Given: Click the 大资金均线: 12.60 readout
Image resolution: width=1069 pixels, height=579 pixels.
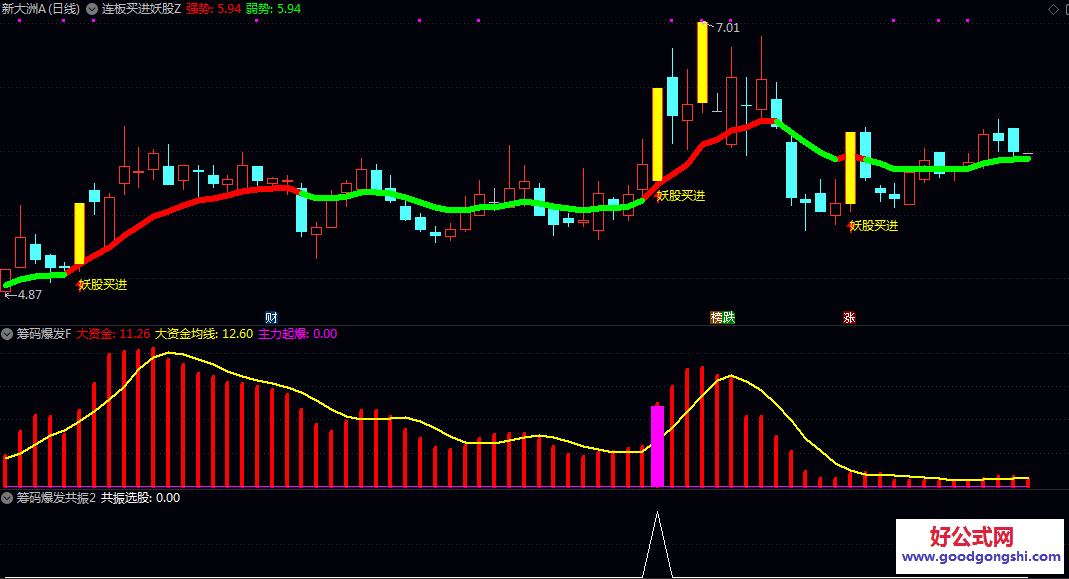Looking at the screenshot, I should (204, 334).
